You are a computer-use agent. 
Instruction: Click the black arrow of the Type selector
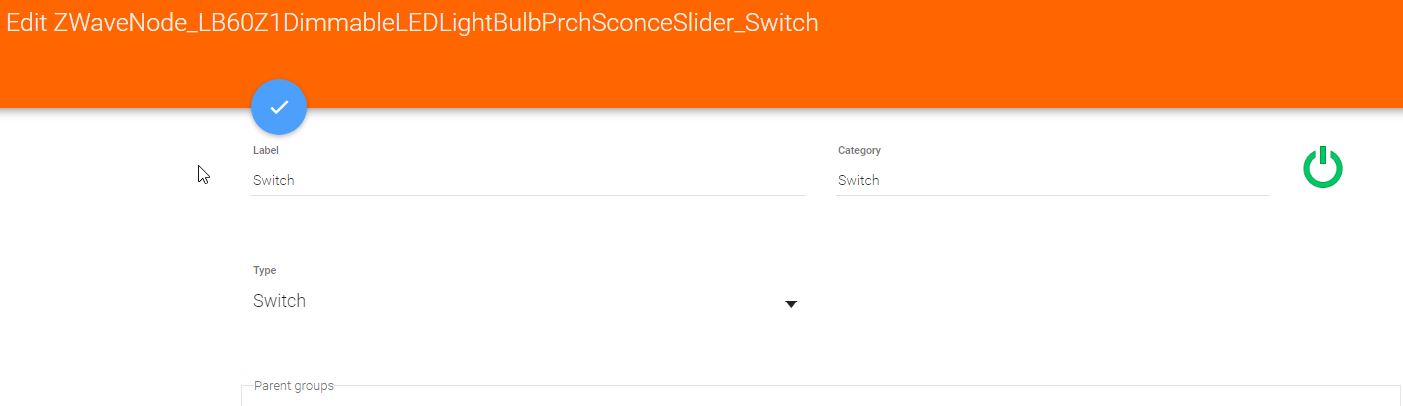pyautogui.click(x=791, y=303)
